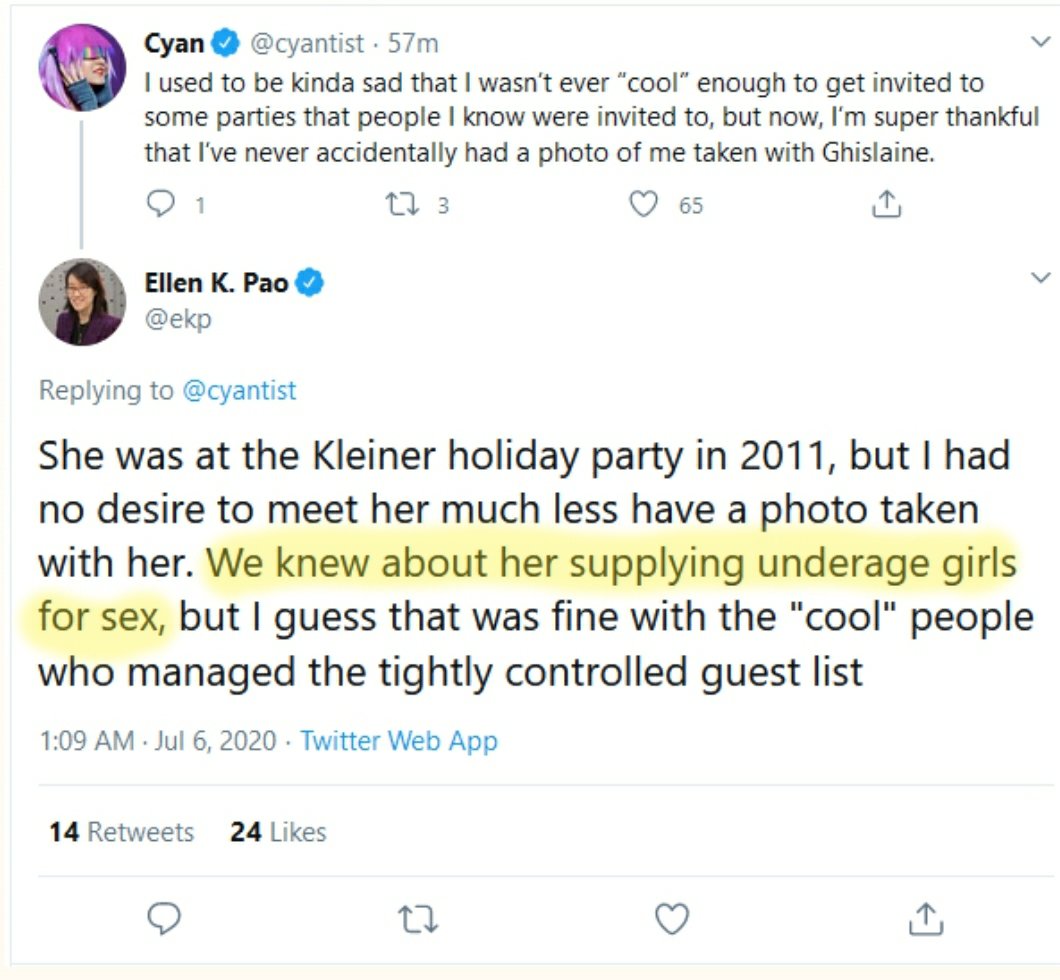Click the @ekp handle
Image resolution: width=1060 pixels, height=980 pixels.
[x=178, y=318]
